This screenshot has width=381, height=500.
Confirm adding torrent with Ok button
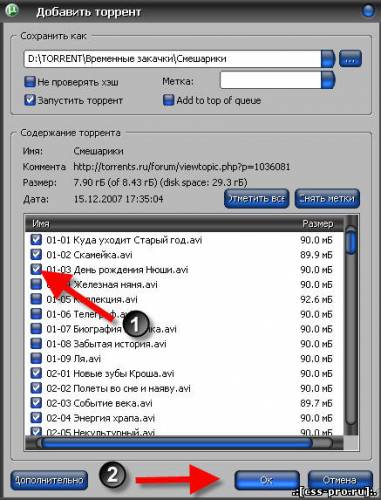pos(267,480)
